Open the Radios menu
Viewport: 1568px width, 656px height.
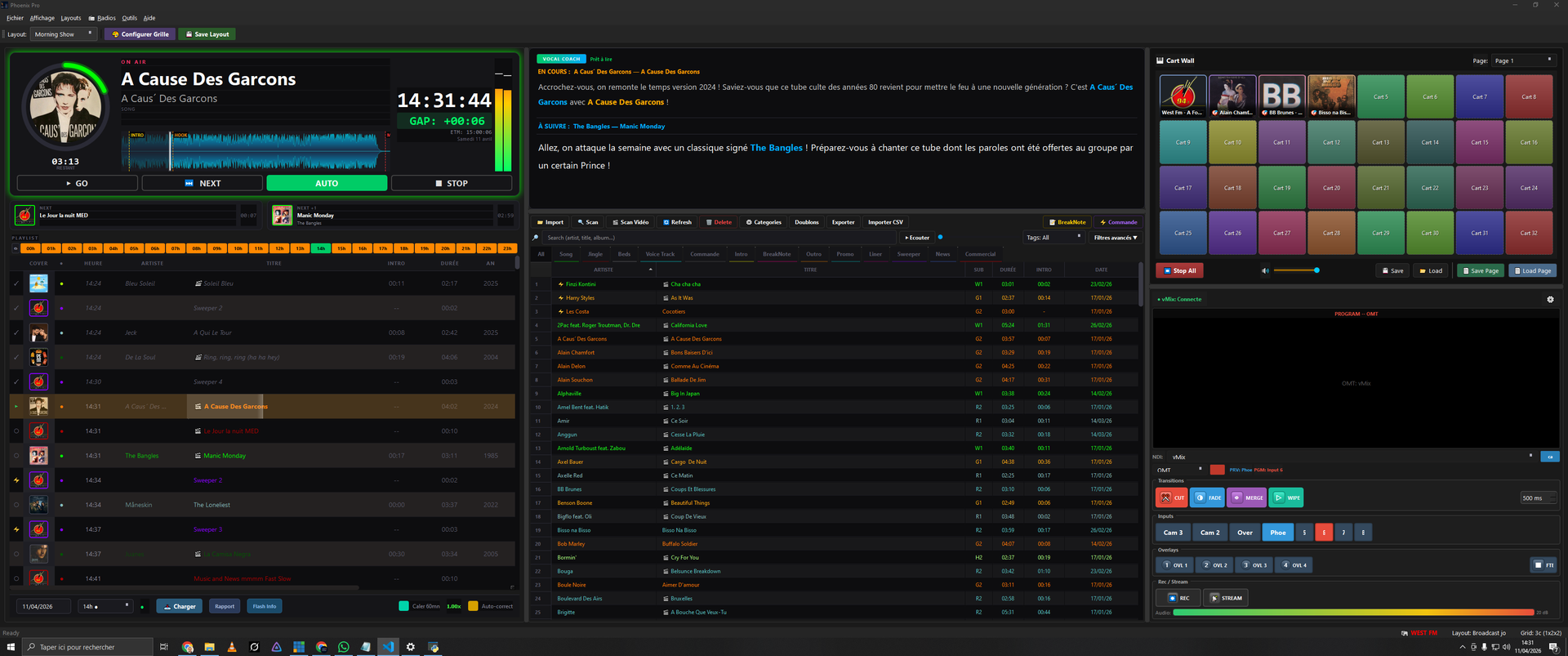click(103, 18)
